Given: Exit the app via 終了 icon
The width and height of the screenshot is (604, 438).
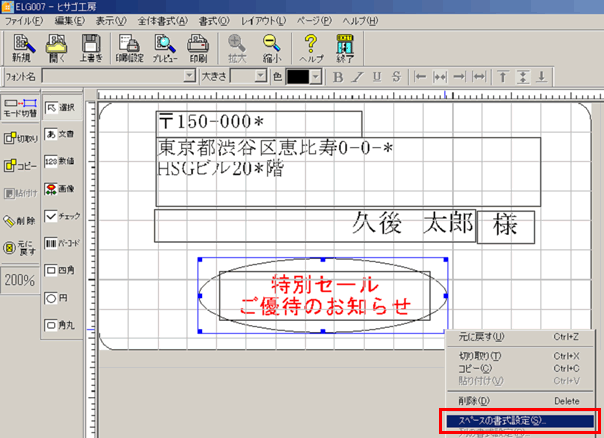Looking at the screenshot, I should coord(347,46).
